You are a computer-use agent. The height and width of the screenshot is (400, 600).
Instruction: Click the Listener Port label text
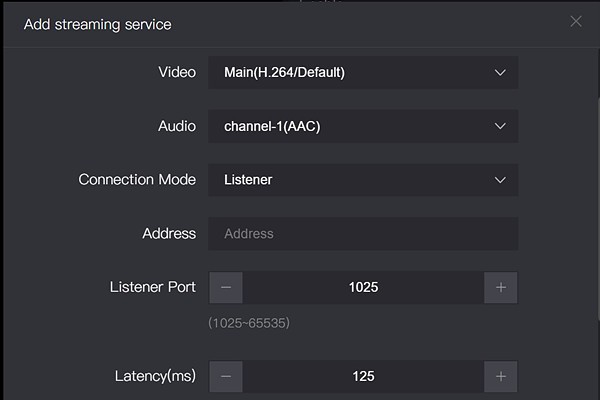(x=152, y=288)
